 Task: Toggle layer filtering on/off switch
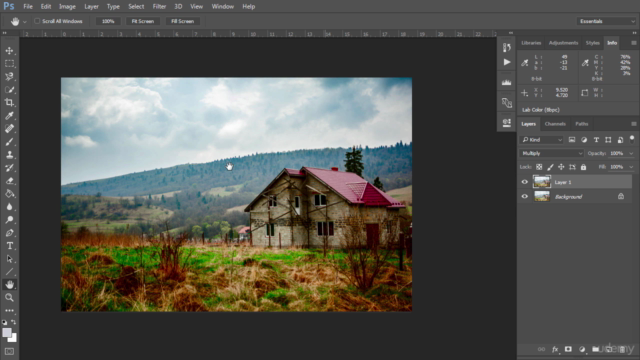(x=632, y=139)
